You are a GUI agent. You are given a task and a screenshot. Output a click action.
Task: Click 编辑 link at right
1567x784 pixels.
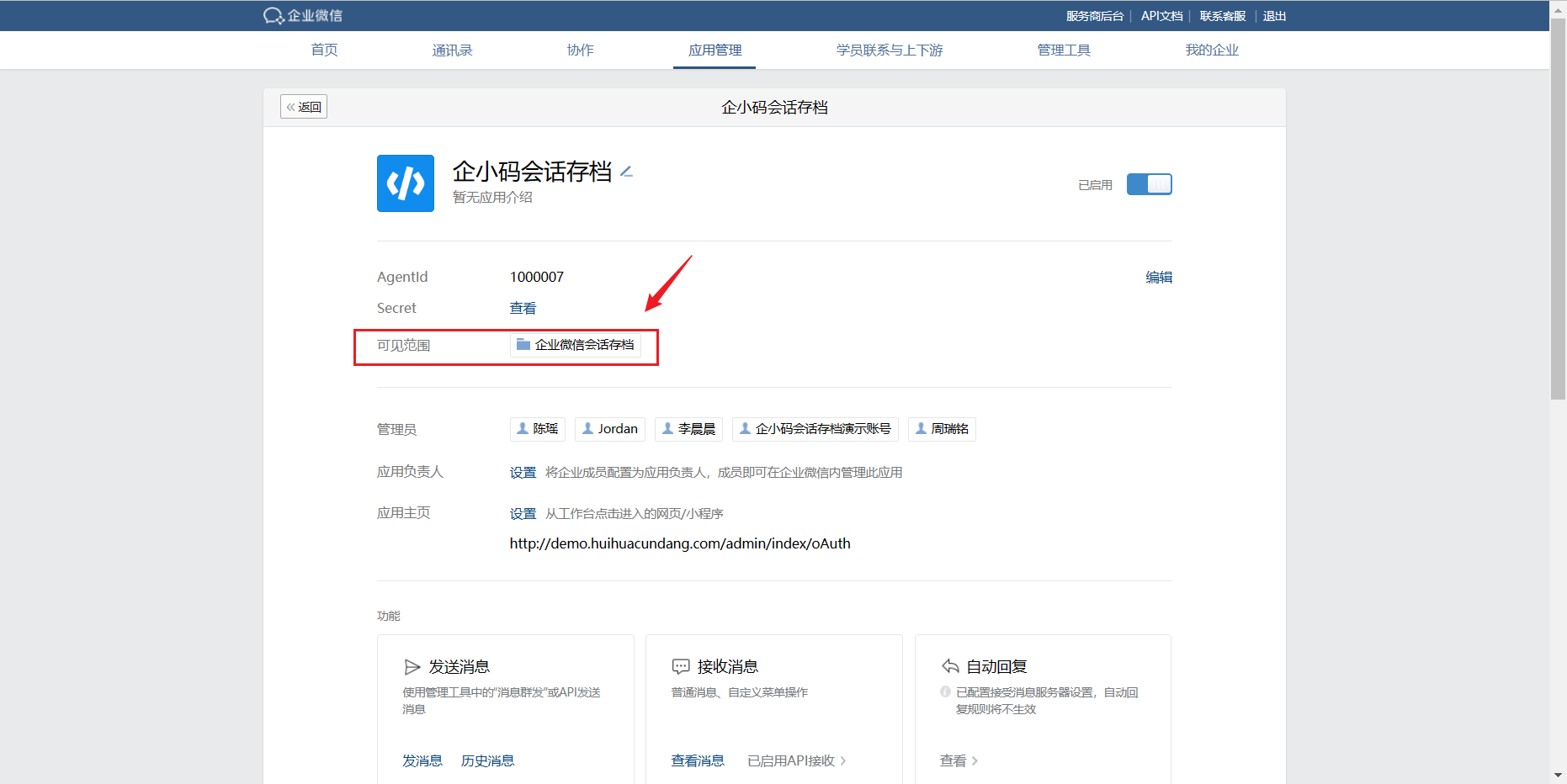click(x=1159, y=277)
